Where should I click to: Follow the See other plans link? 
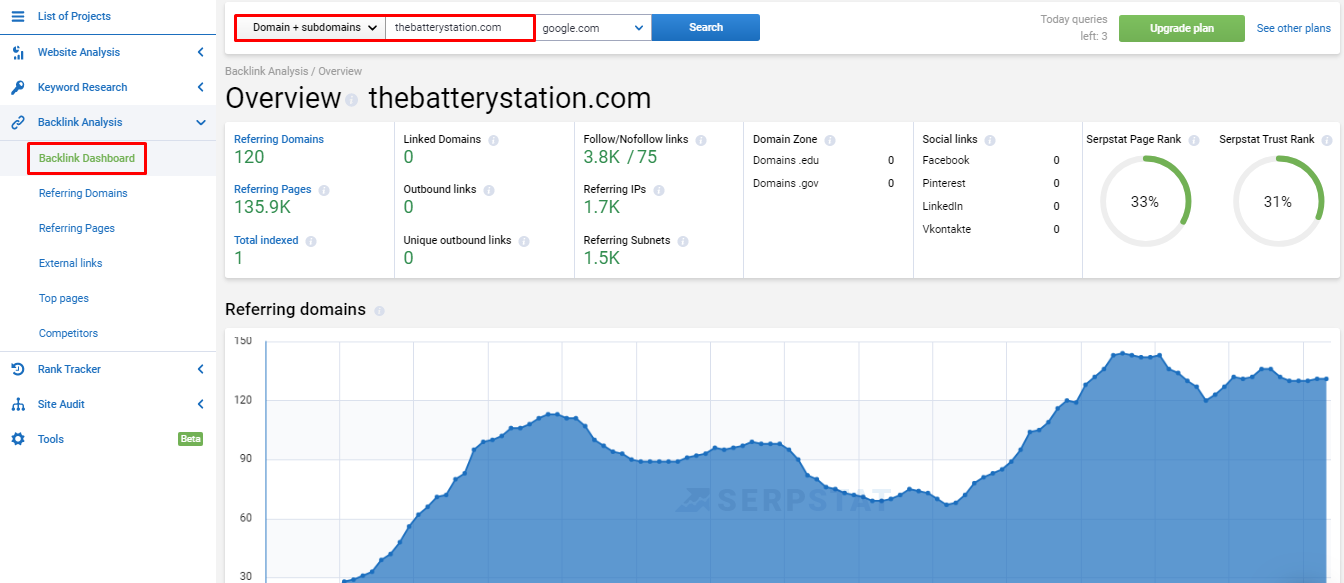tap(1294, 28)
